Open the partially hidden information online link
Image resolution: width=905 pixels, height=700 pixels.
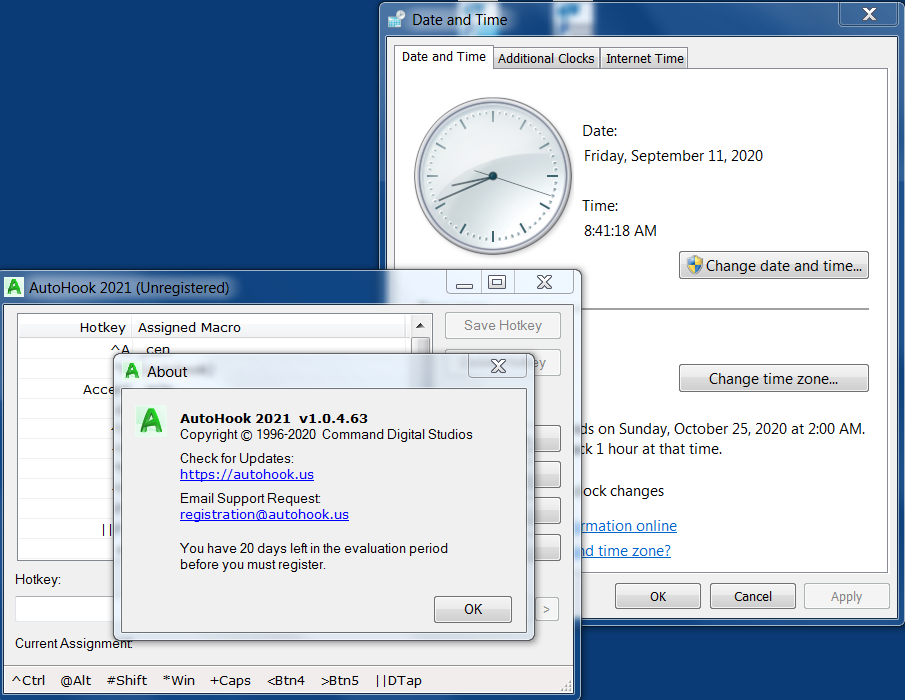pyautogui.click(x=628, y=526)
